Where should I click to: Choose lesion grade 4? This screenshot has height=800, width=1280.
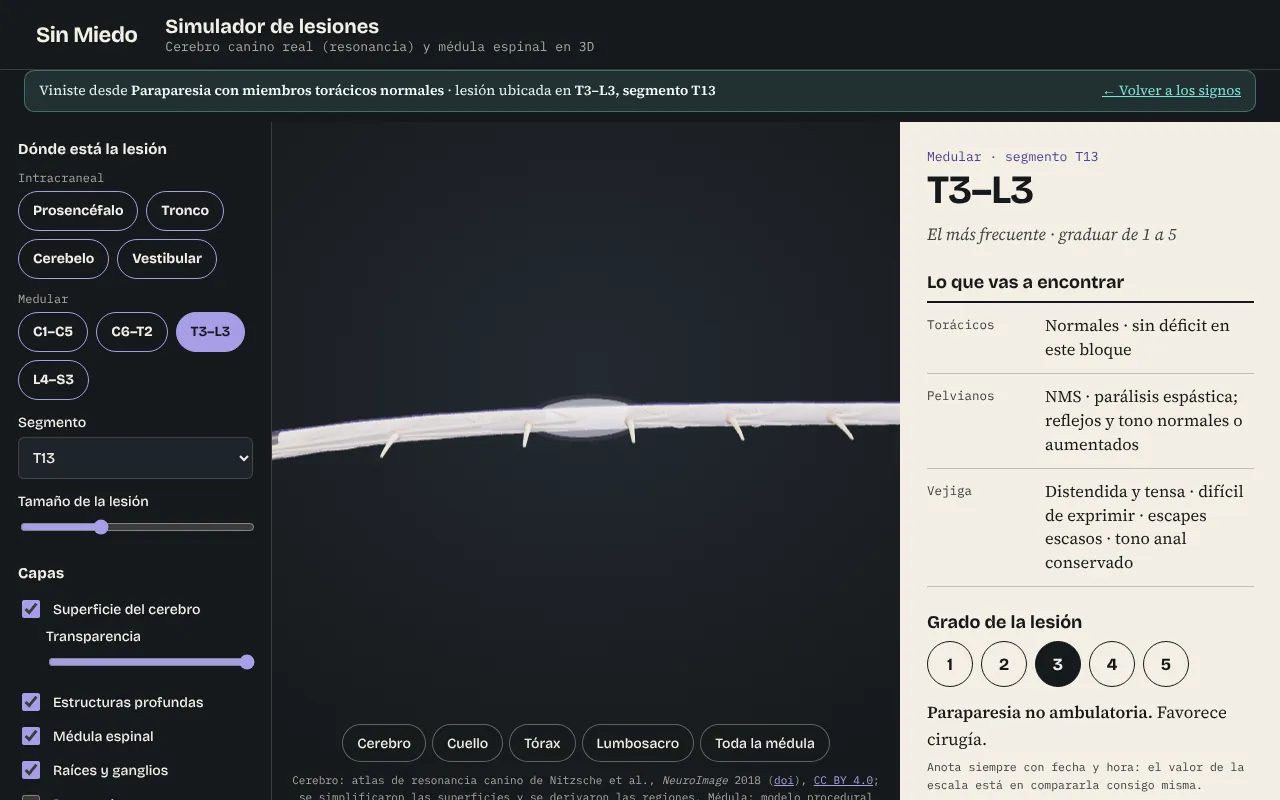click(1112, 664)
